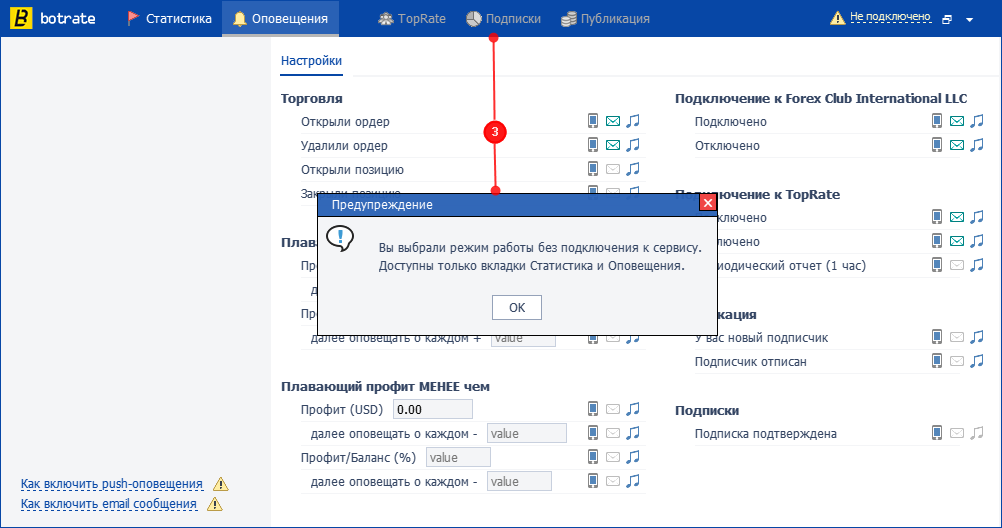This screenshot has height=528, width=1002.
Task: Toggle sound icon for Открыли позицию
Action: coord(633,169)
